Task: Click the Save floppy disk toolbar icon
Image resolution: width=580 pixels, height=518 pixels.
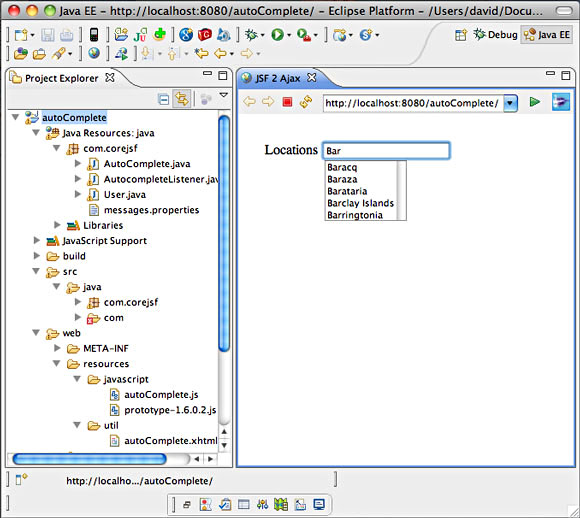Action: coord(48,35)
